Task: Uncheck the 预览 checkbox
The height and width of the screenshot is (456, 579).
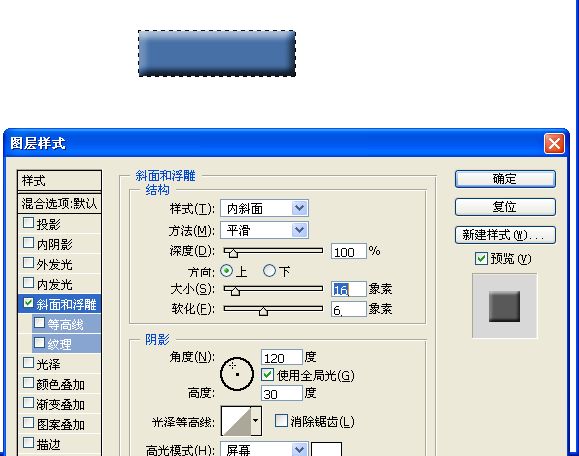Action: [x=481, y=258]
